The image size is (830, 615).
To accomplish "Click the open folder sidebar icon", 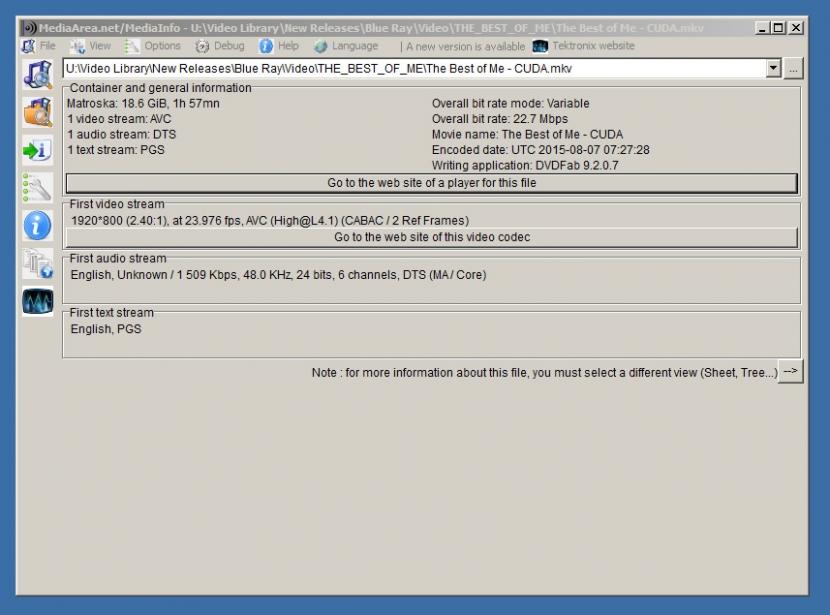I will tap(38, 112).
